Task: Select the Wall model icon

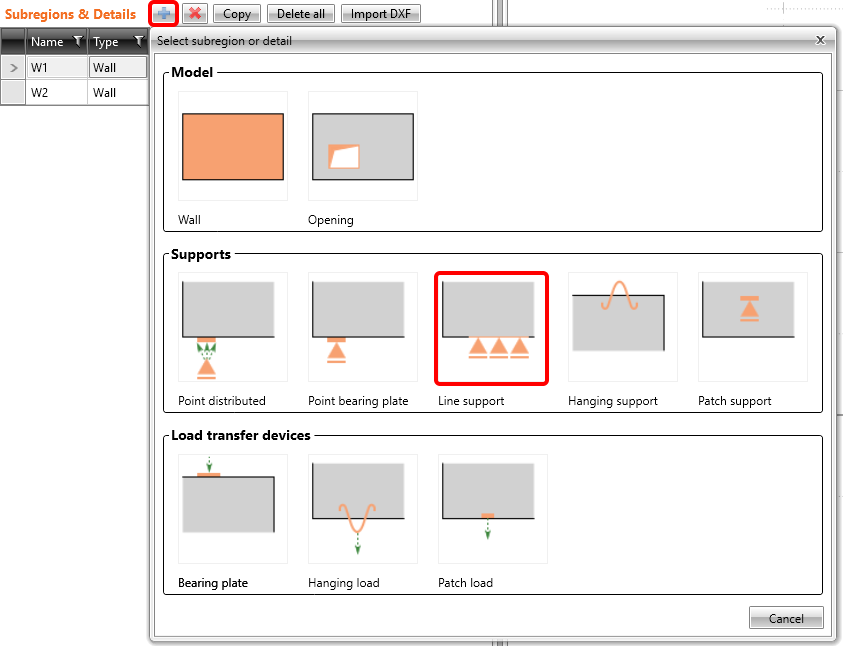Action: (x=232, y=146)
